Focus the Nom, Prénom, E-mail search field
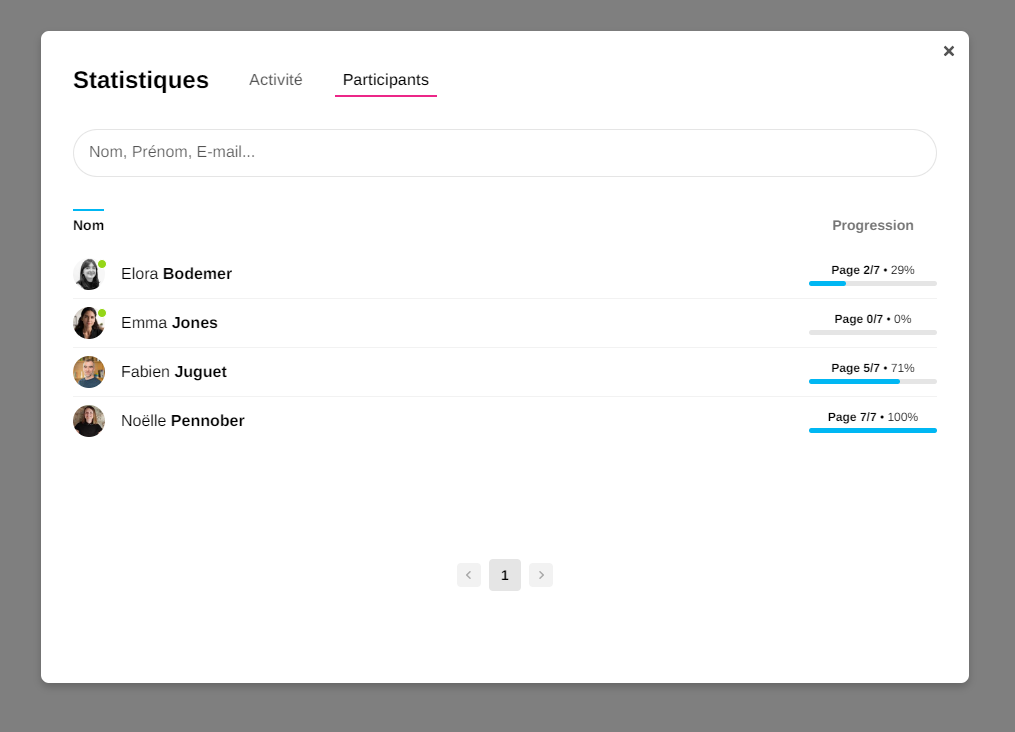 point(504,153)
